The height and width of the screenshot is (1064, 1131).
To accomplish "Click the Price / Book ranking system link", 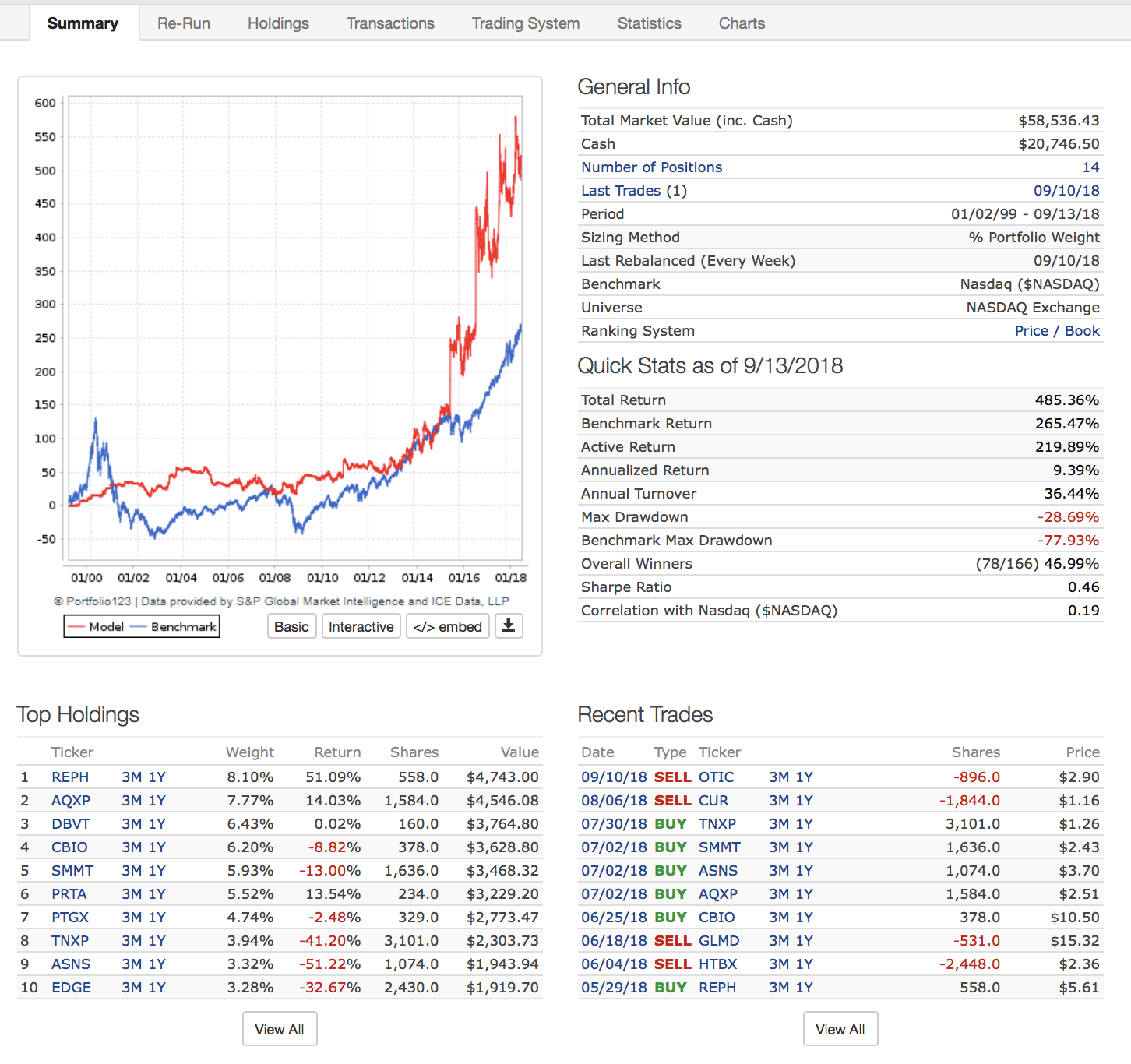I will tap(1057, 331).
